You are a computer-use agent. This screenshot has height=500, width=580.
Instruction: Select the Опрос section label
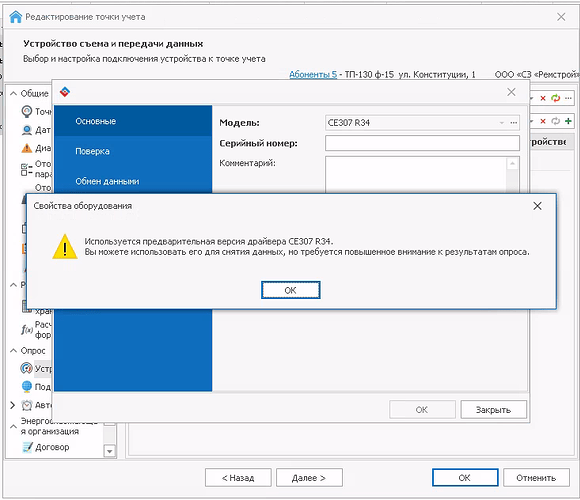coord(33,351)
